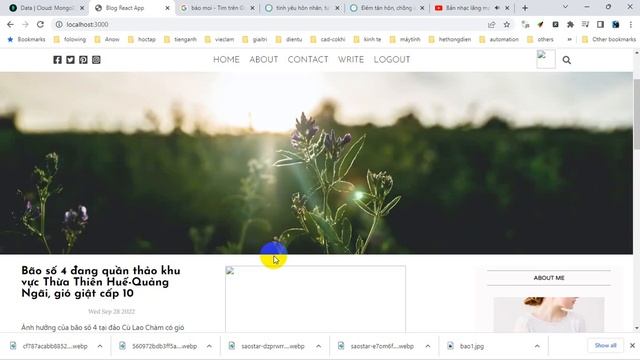Expand options for saostar-dzprwrr download
The width and height of the screenshot is (640, 360).
pos(318,346)
